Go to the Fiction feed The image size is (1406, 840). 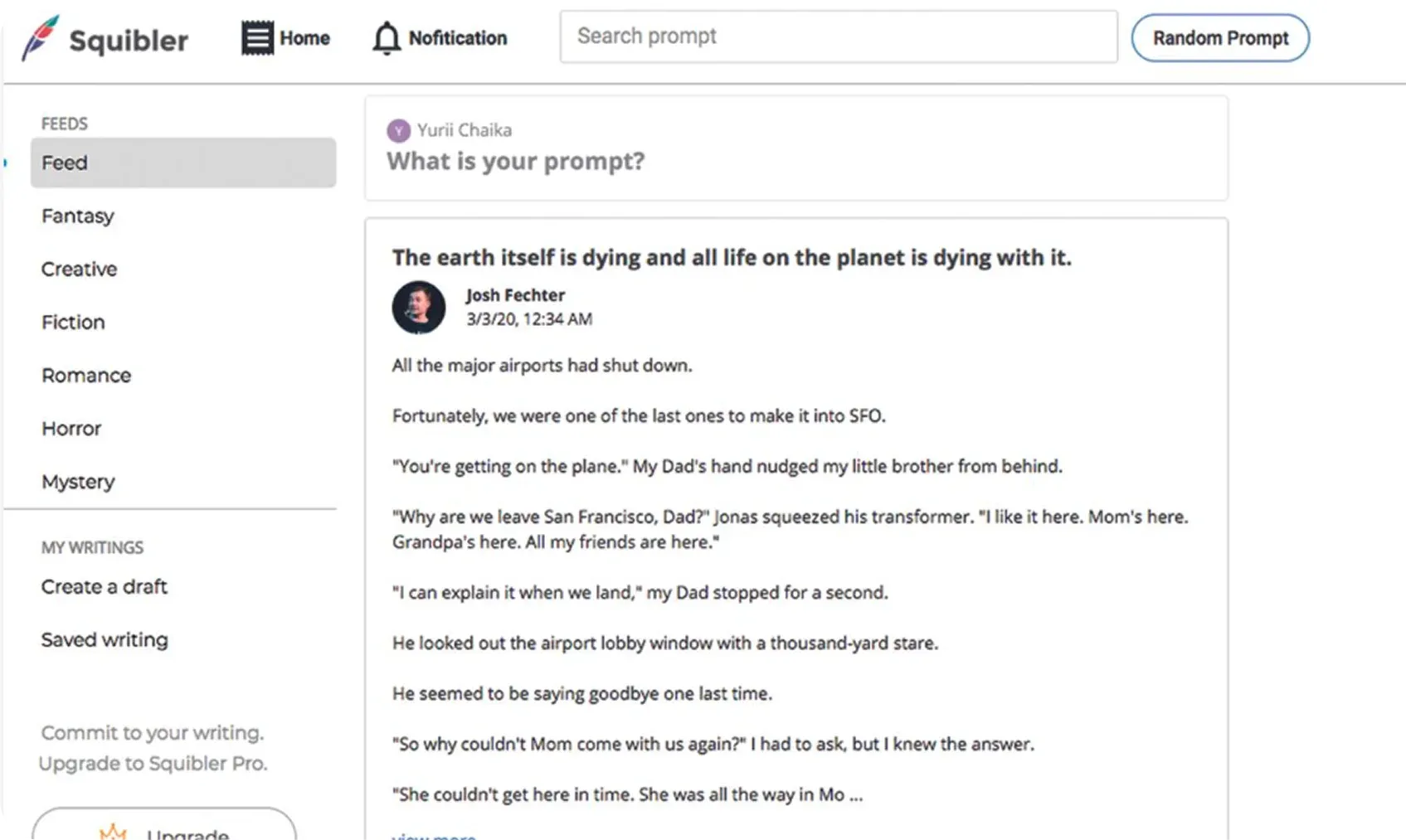(x=74, y=323)
